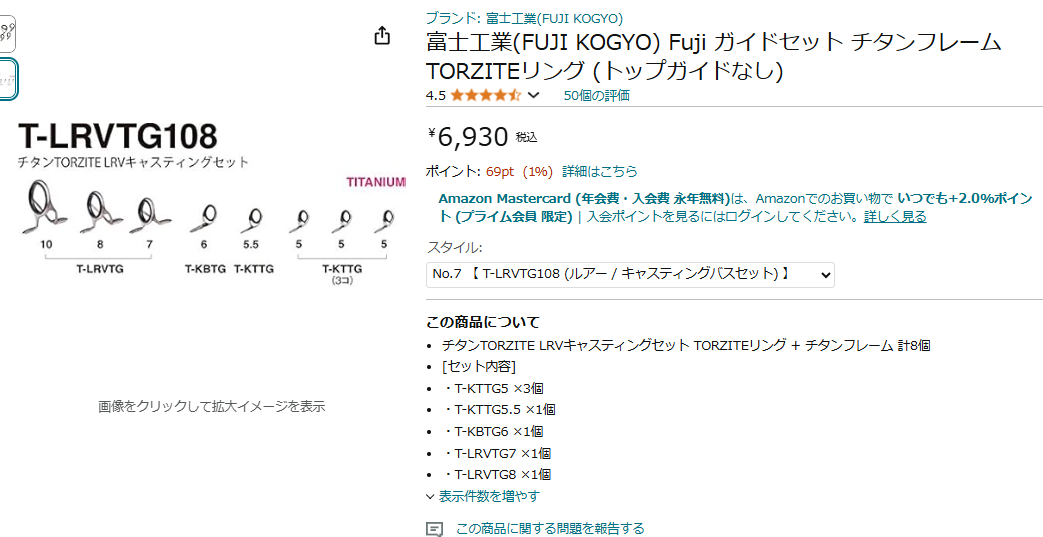Image resolution: width=1043 pixels, height=537 pixels.
Task: Open 詳細はこちら points details link
Action: pos(599,171)
